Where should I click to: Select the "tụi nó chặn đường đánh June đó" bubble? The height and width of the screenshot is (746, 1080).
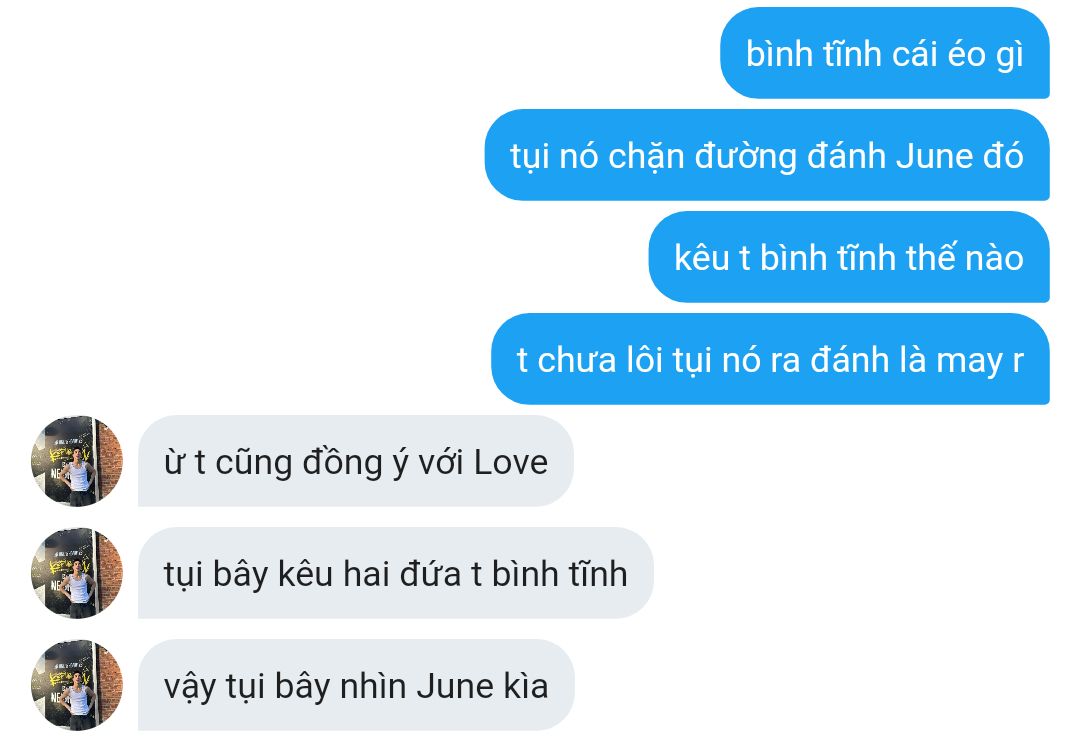pyautogui.click(x=767, y=155)
